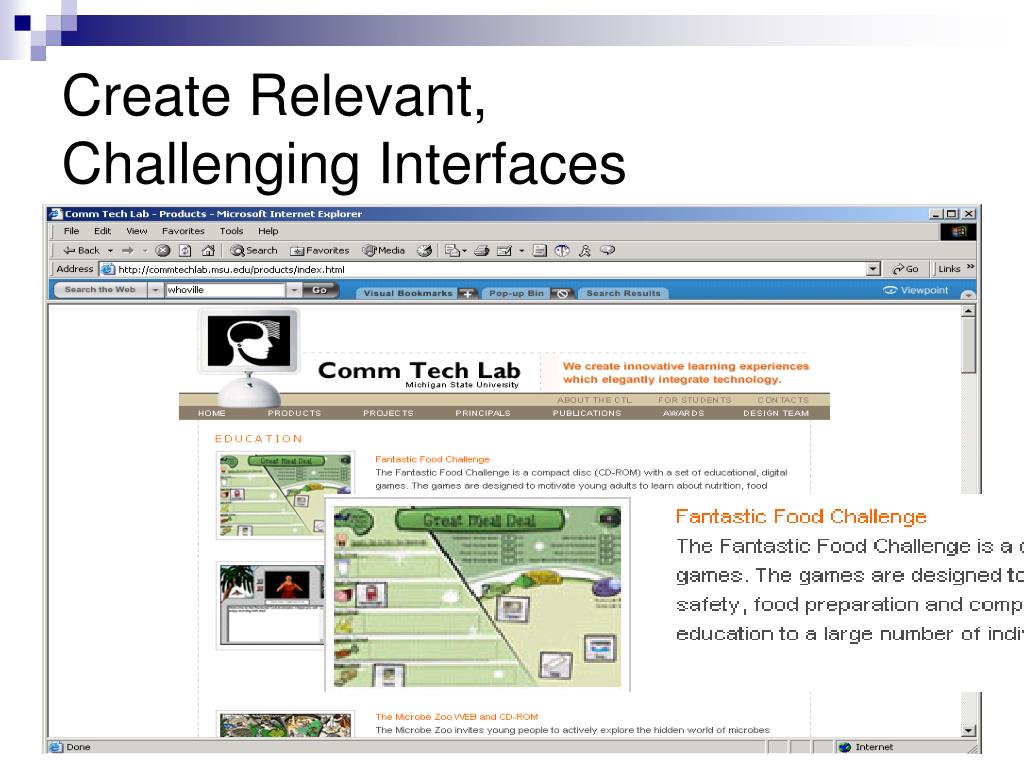Open the Search toolbar button
1024x768 pixels.
click(254, 251)
